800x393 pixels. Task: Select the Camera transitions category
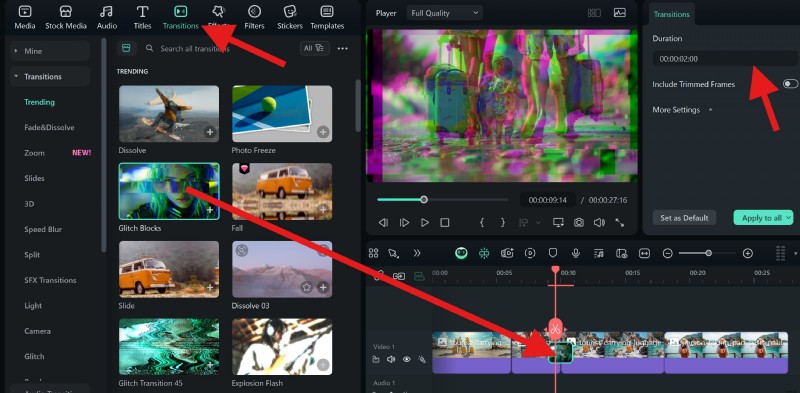point(37,331)
